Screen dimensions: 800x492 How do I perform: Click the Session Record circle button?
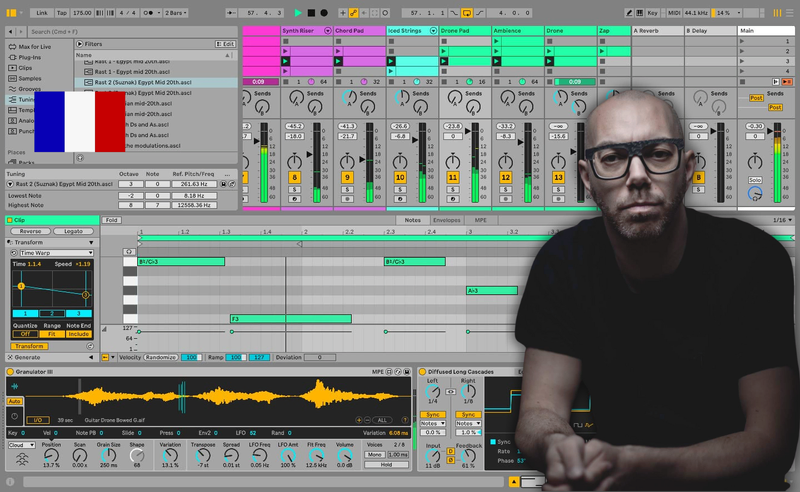tap(385, 13)
